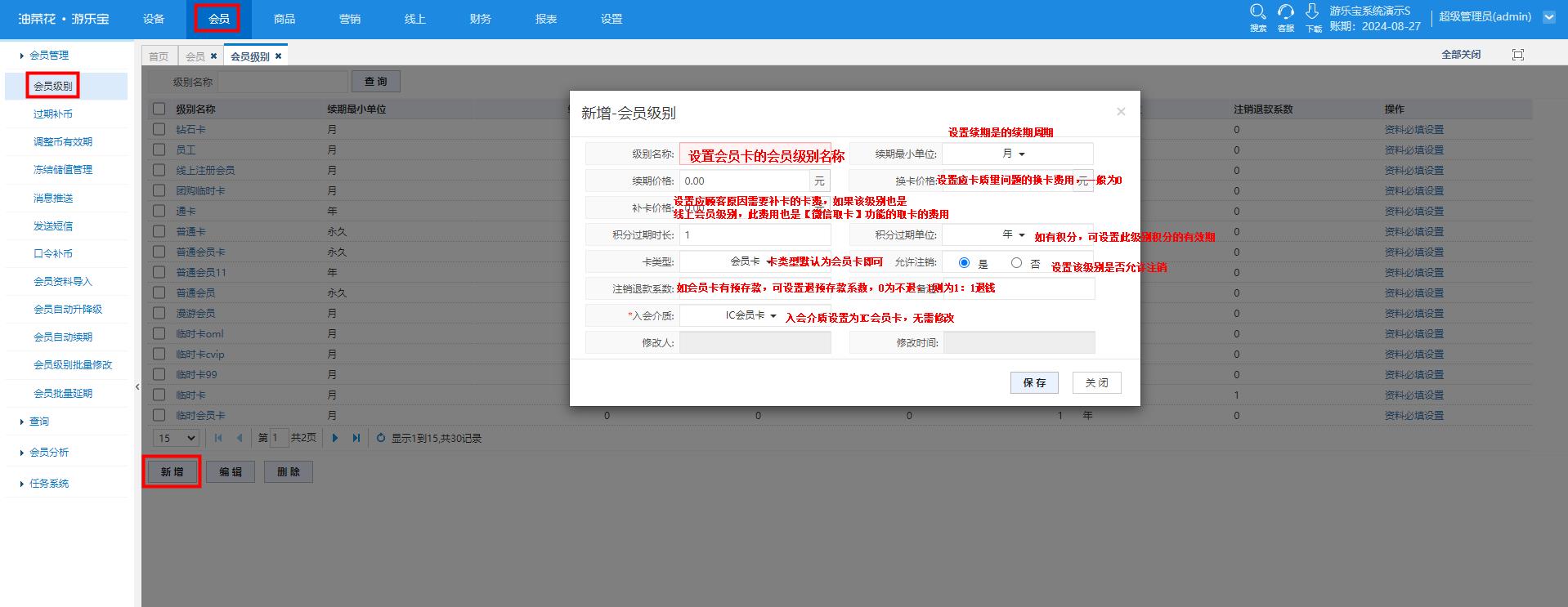Close the 新增-会员级别 dialog via x
This screenshot has width=1568, height=607.
[1121, 112]
